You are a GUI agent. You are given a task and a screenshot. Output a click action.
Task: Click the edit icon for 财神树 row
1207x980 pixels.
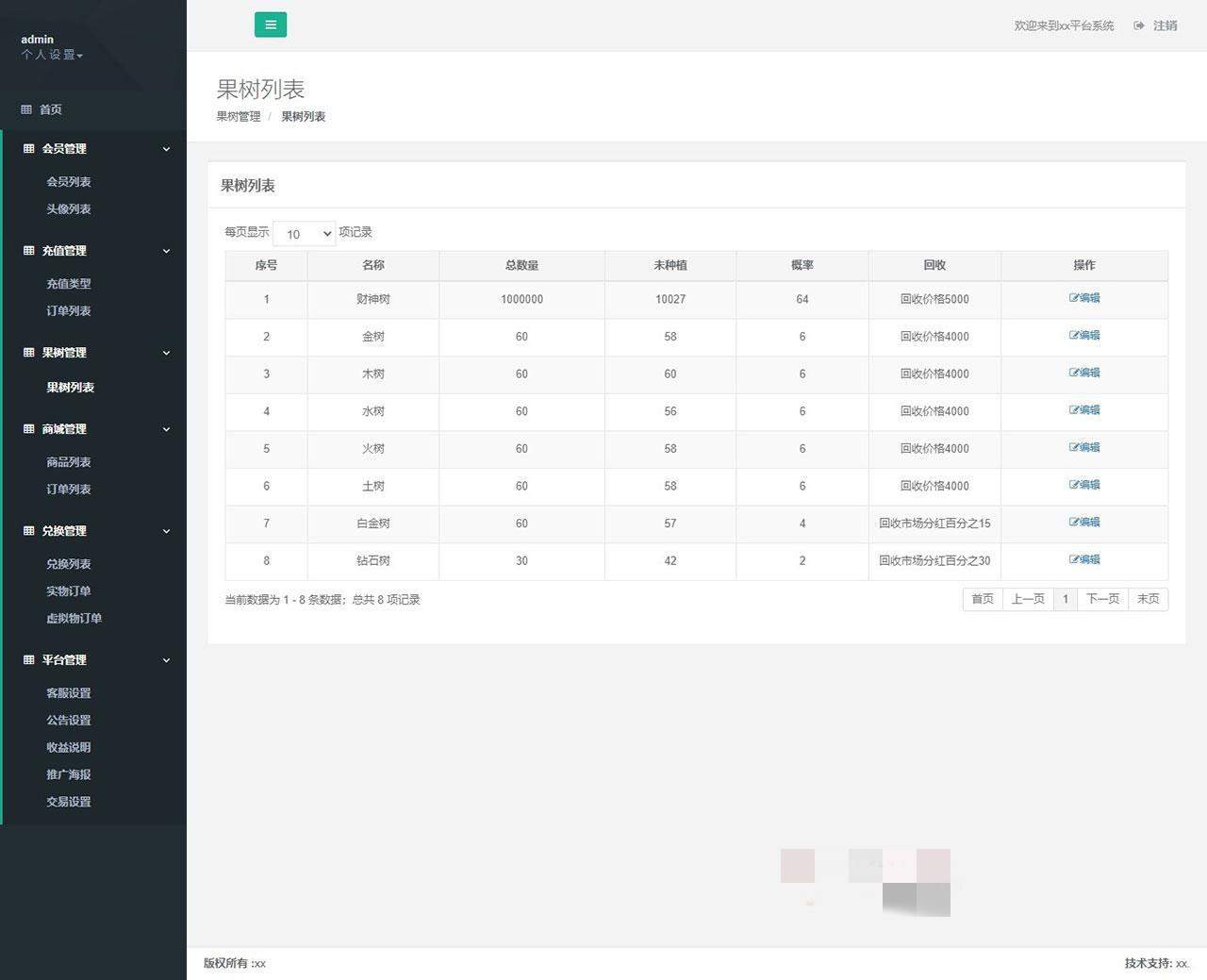(x=1074, y=298)
